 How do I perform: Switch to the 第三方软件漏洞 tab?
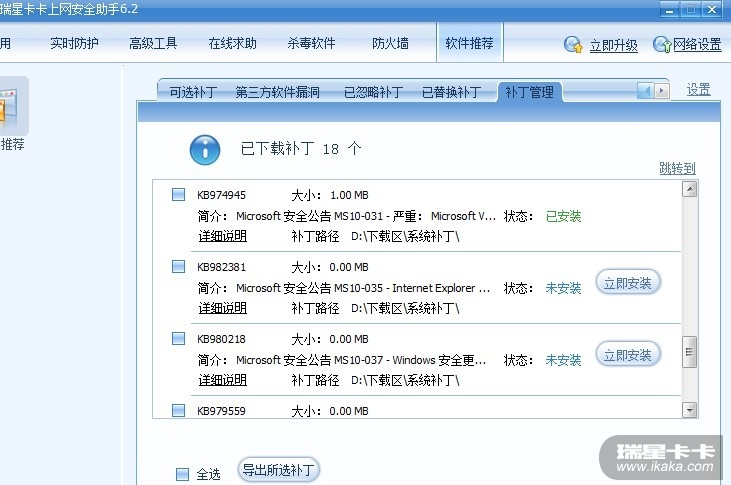click(x=278, y=92)
